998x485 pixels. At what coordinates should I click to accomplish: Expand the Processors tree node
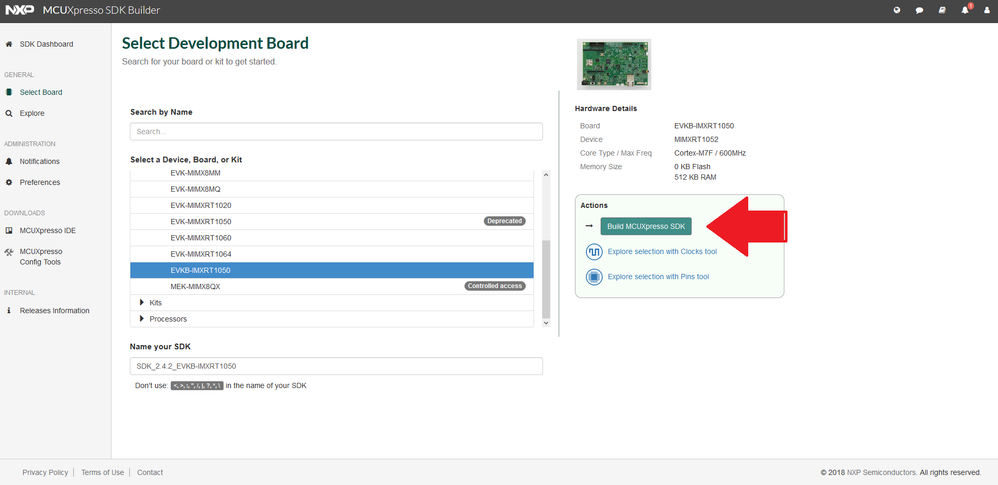pos(141,319)
